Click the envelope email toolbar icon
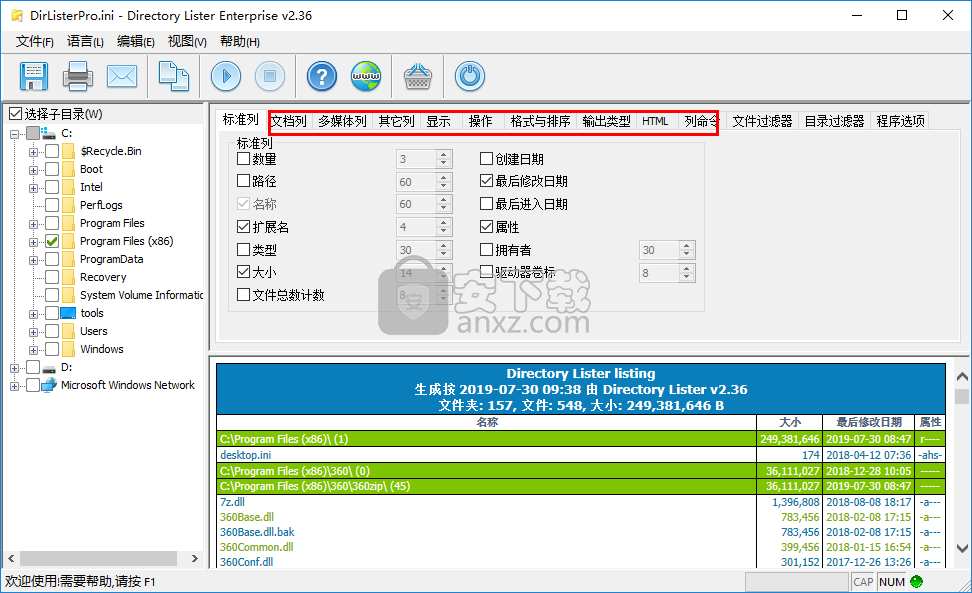Viewport: 972px width, 593px height. point(121,76)
